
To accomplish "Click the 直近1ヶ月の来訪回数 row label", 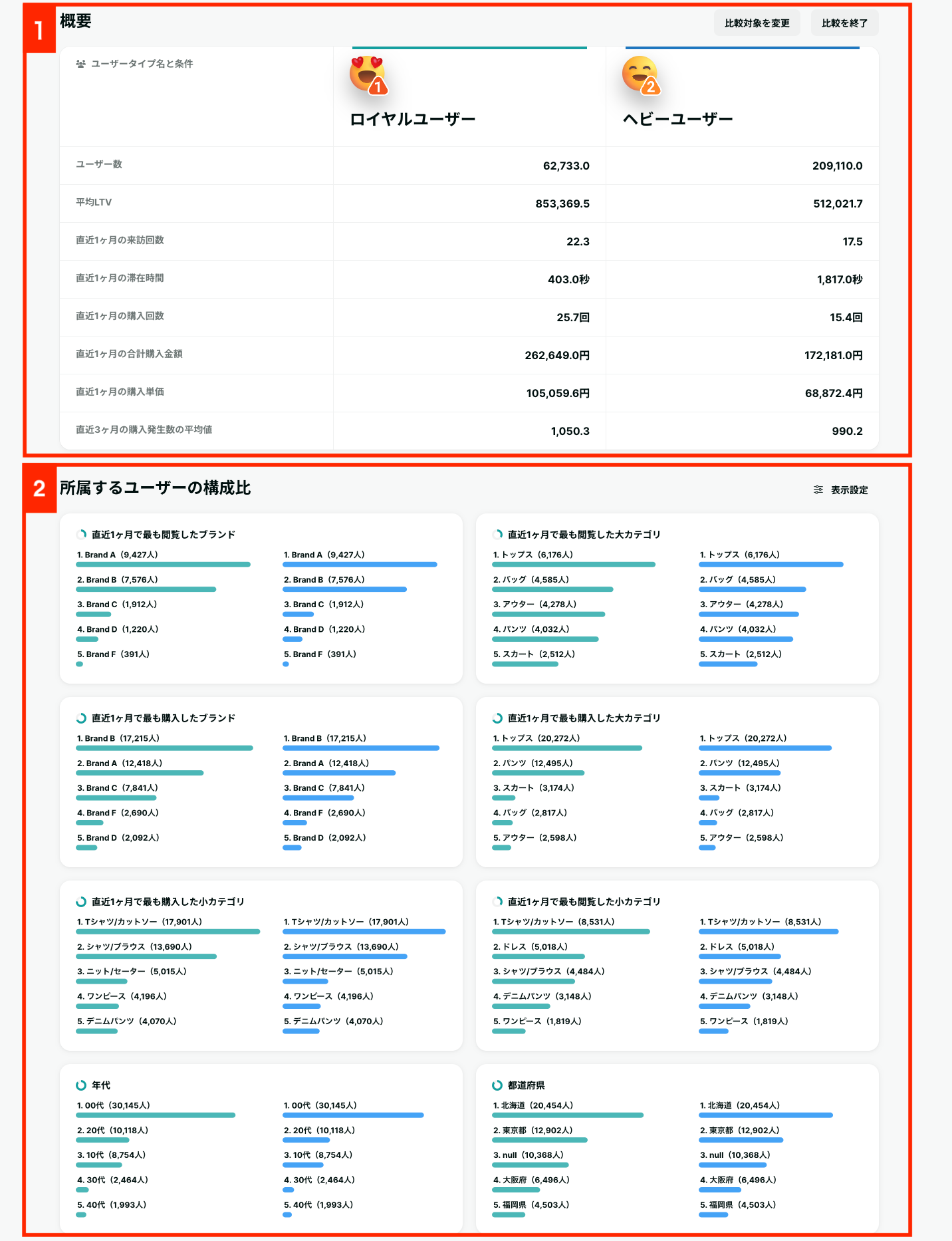I will tap(120, 240).
